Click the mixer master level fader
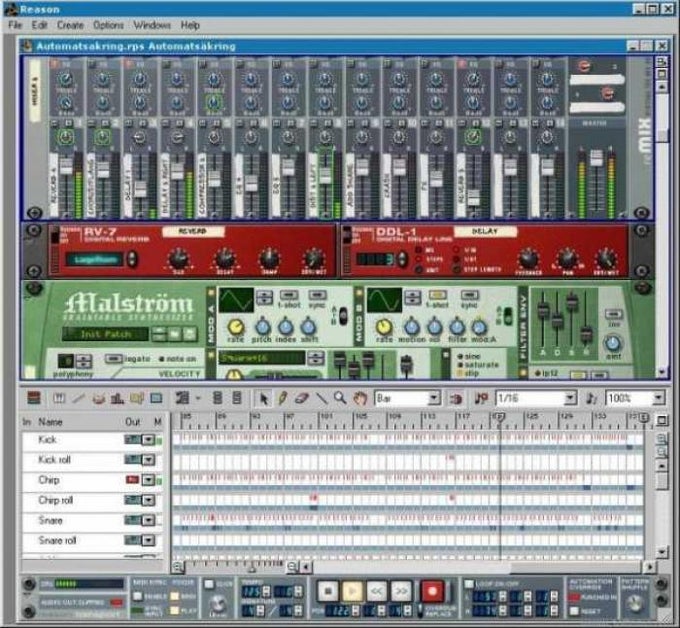The height and width of the screenshot is (628, 680). pyautogui.click(x=597, y=157)
